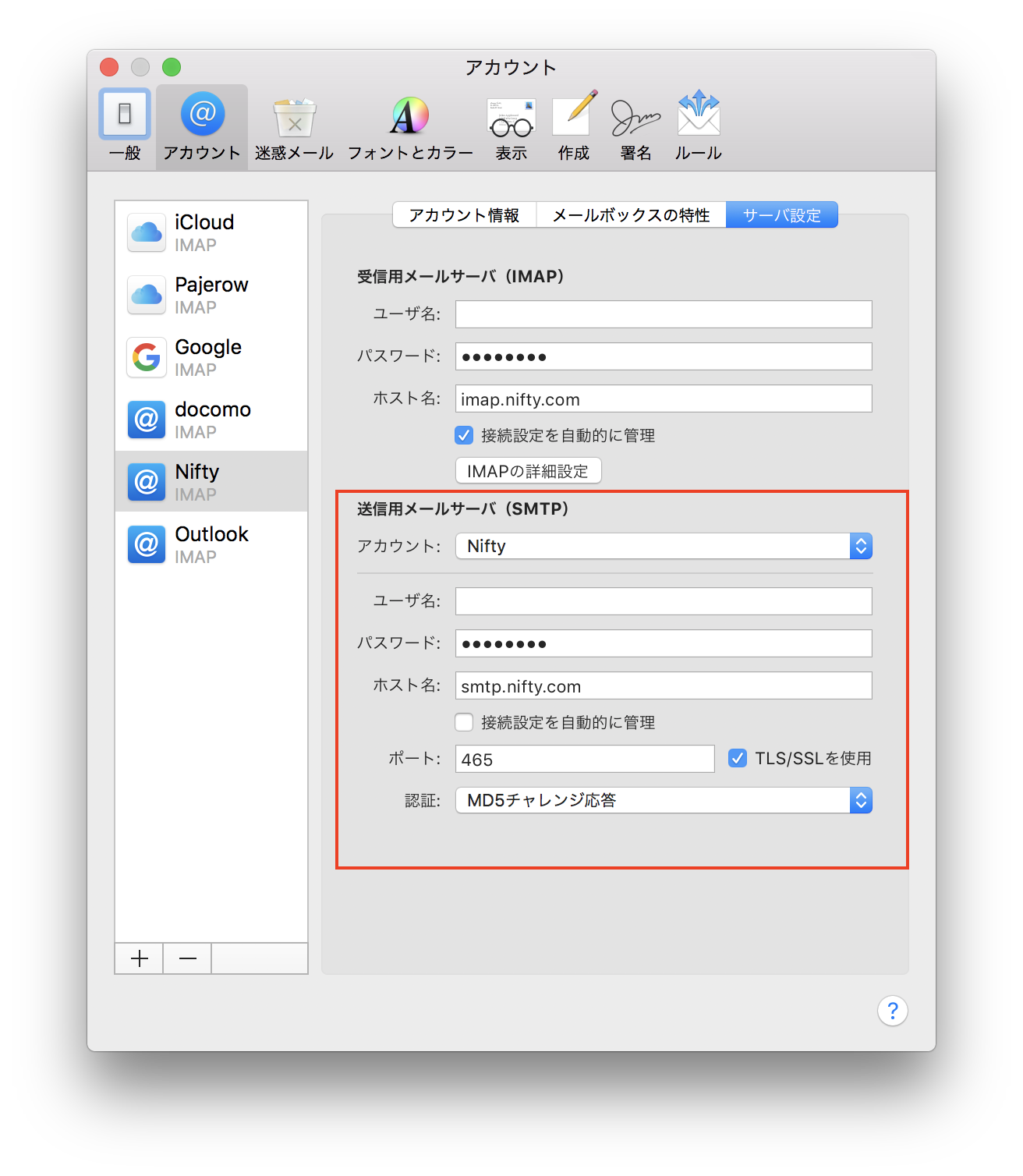Click the smtp.nifty.com host field
This screenshot has height=1176, width=1023.
664,685
